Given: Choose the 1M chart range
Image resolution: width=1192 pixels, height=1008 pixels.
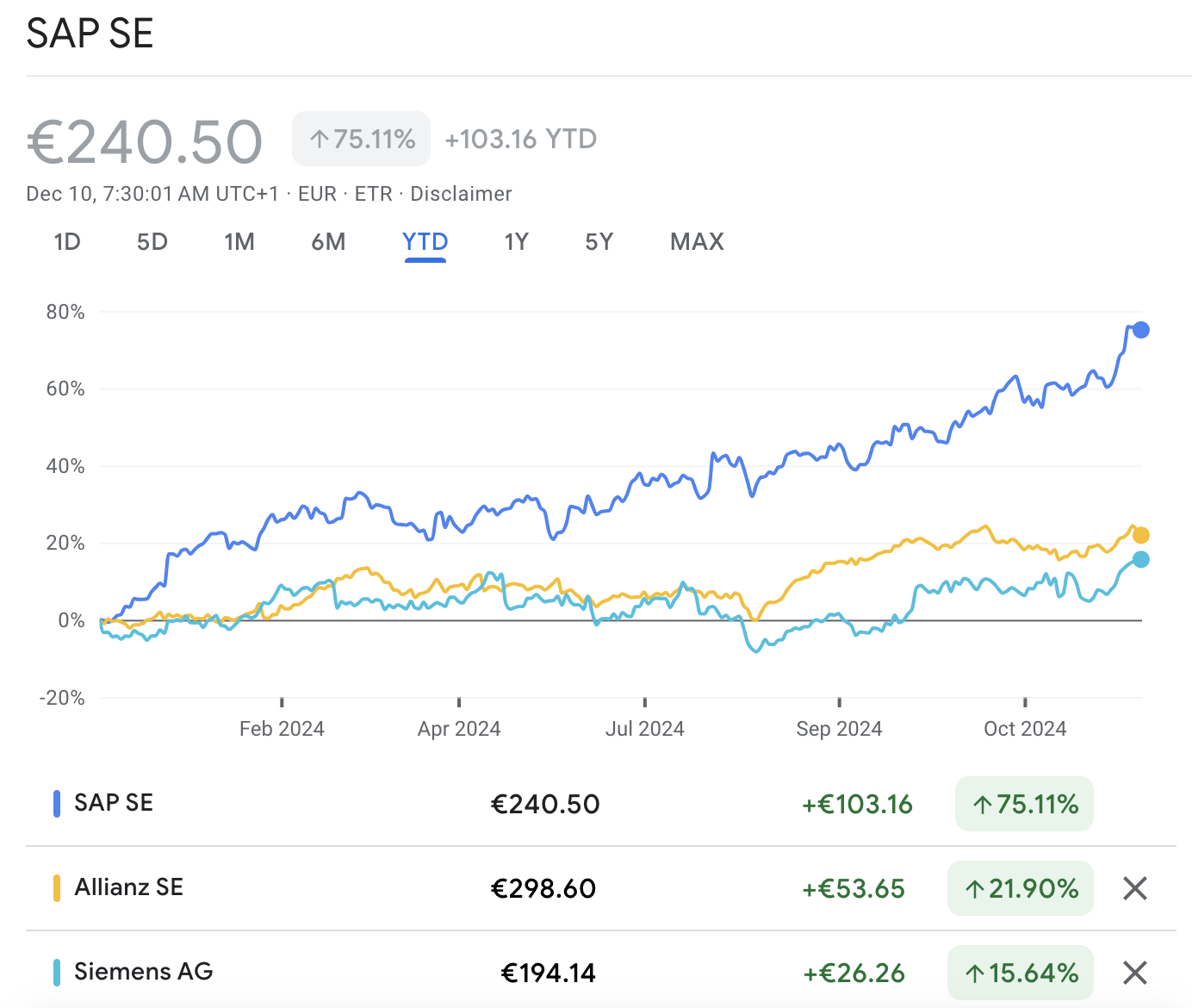Looking at the screenshot, I should click(x=239, y=242).
